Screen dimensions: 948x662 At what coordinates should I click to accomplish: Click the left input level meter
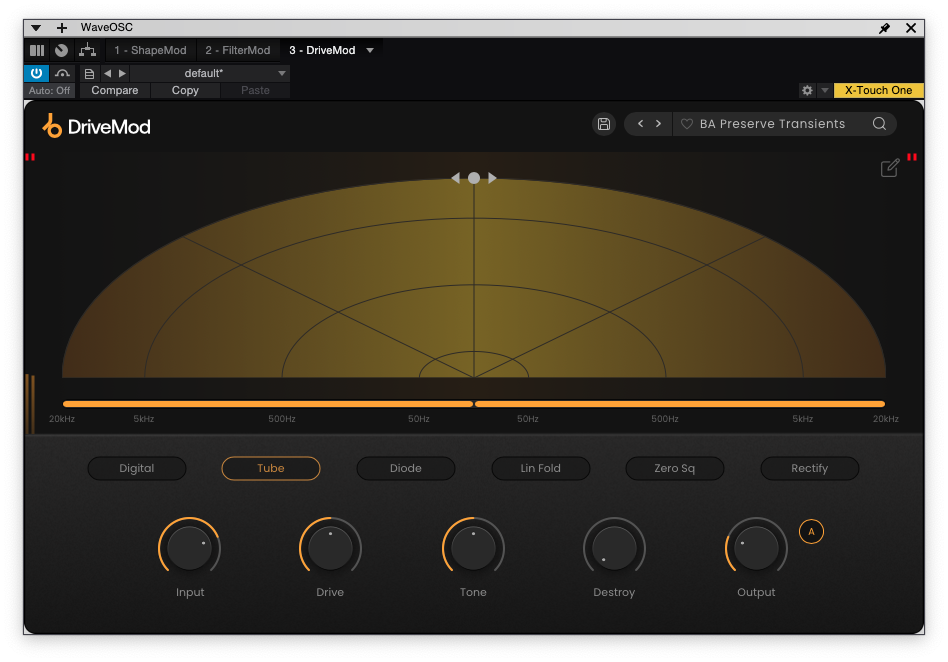tap(30, 404)
